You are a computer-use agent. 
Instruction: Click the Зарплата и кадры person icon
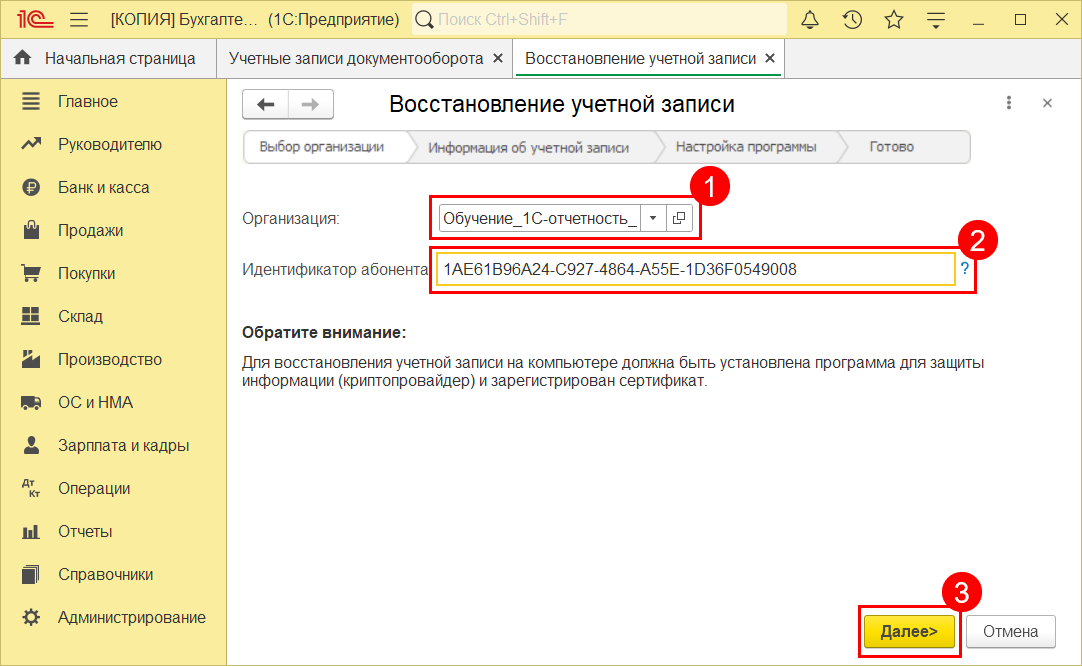coord(31,445)
